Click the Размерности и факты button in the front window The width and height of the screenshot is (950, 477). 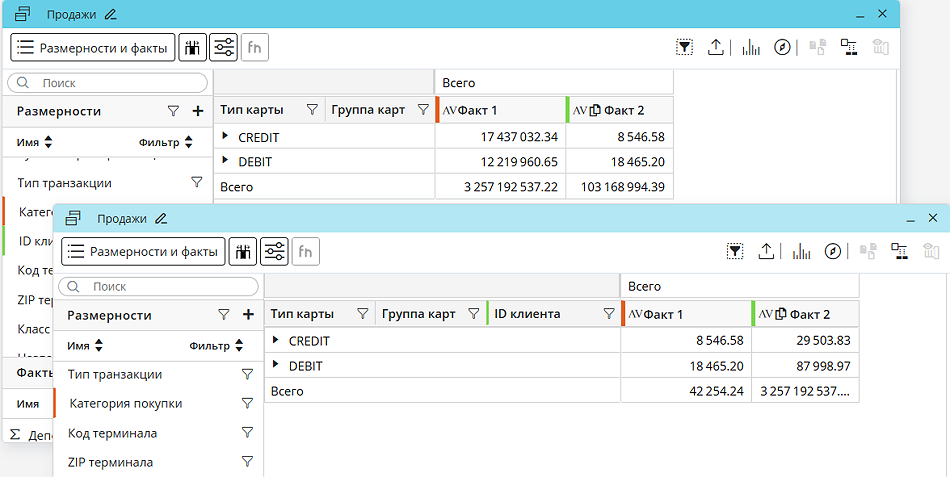coord(143,252)
